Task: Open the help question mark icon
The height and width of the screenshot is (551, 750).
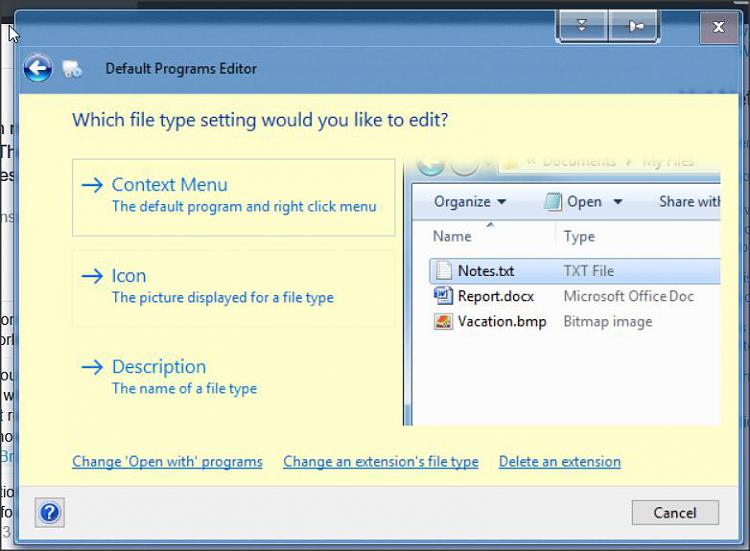Action: coord(50,513)
